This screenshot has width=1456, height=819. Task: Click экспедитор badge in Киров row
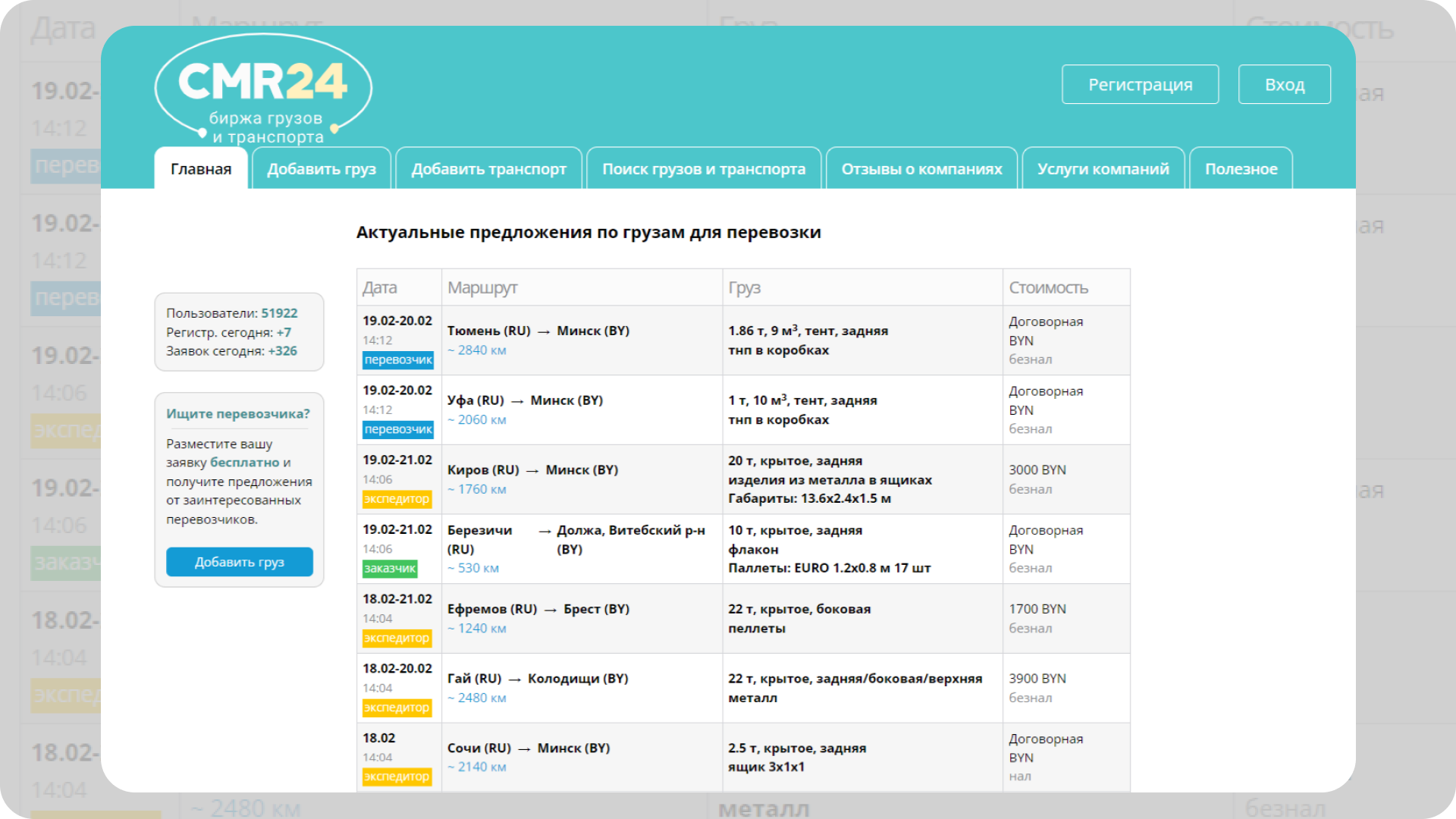[x=397, y=499]
